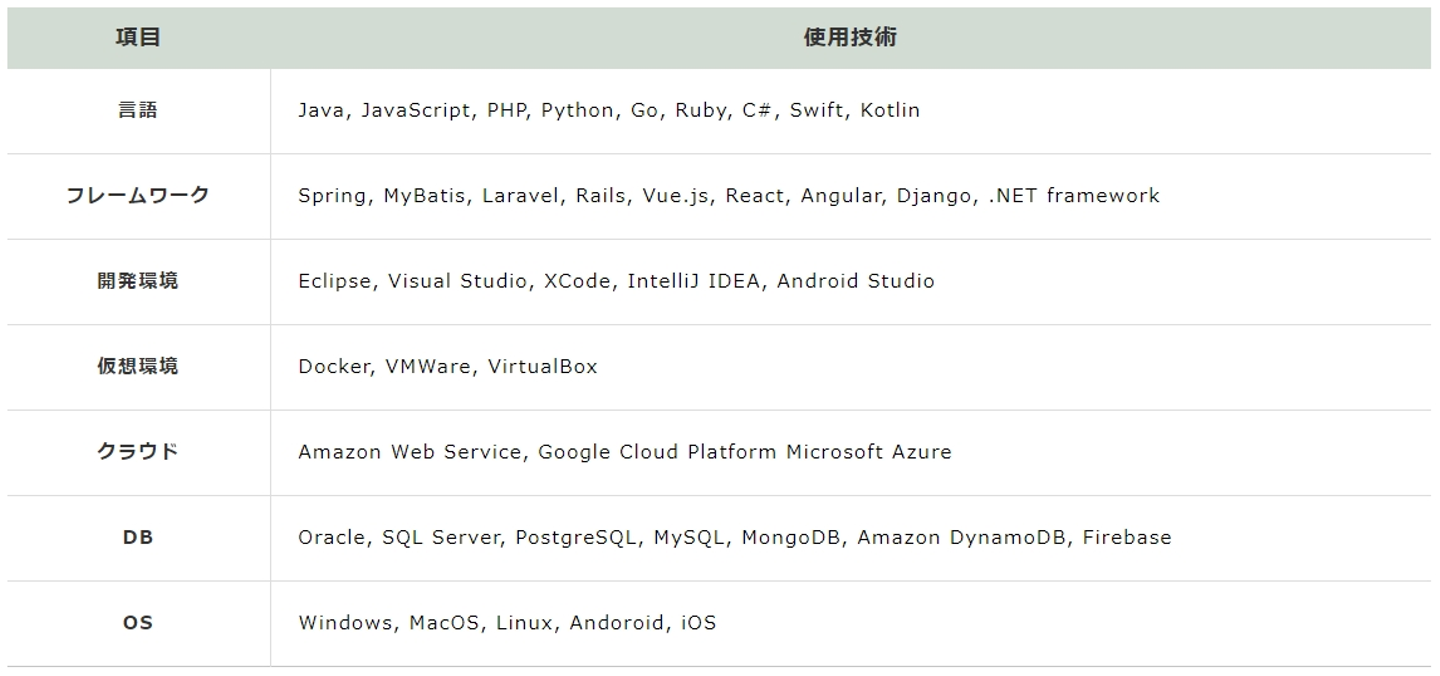Select the フレームワーク row label
Image resolution: width=1440 pixels, height=676 pixels.
coord(138,195)
